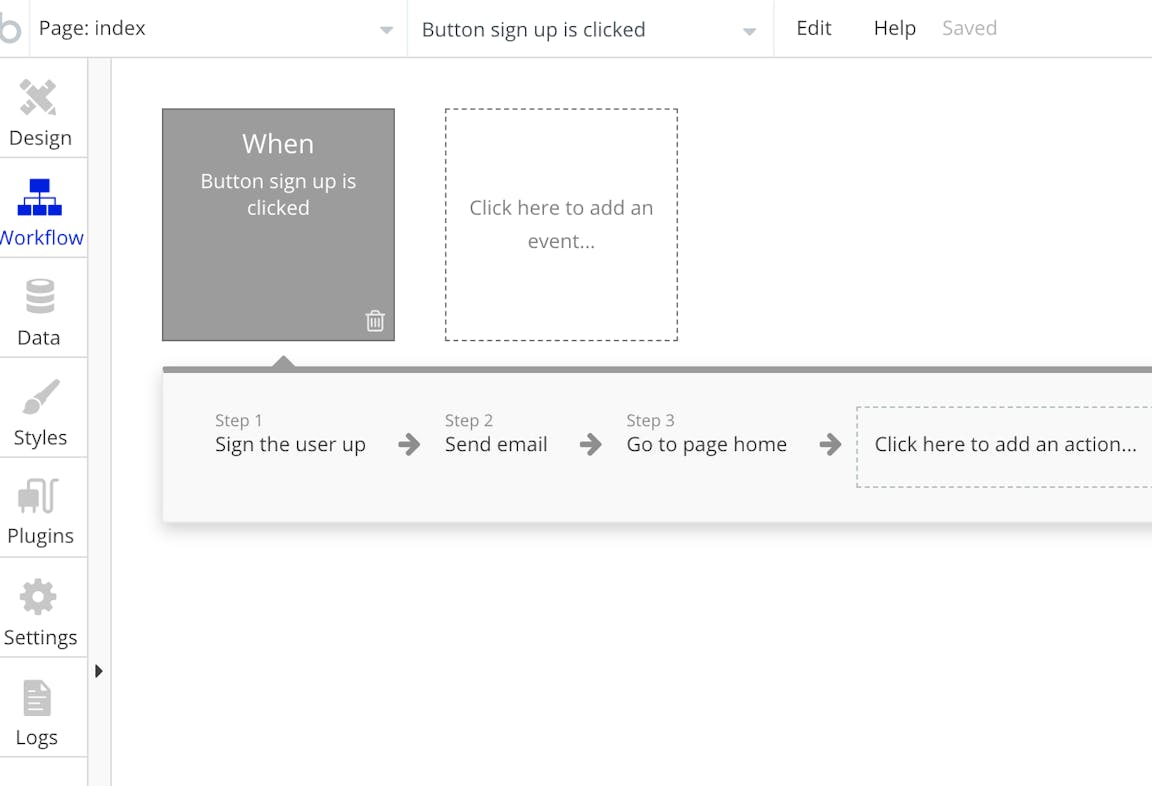Select Step 1 'Sign the user up'

tap(290, 444)
